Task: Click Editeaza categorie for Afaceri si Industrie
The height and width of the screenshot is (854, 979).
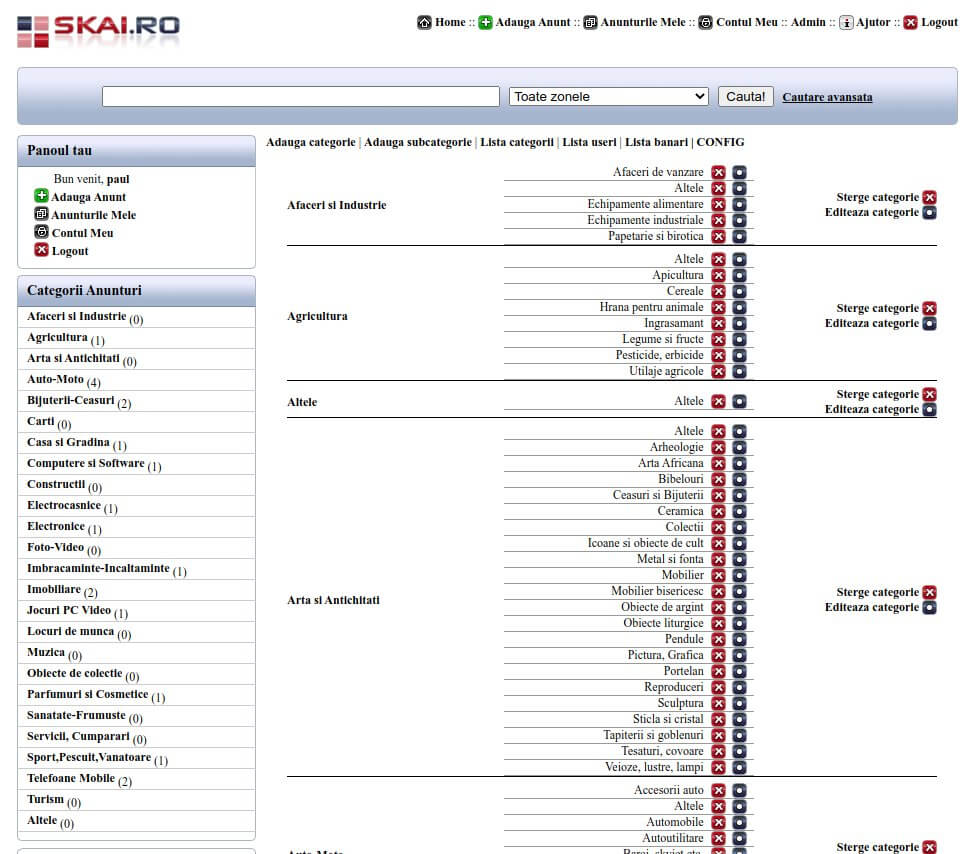Action: pyautogui.click(x=872, y=212)
